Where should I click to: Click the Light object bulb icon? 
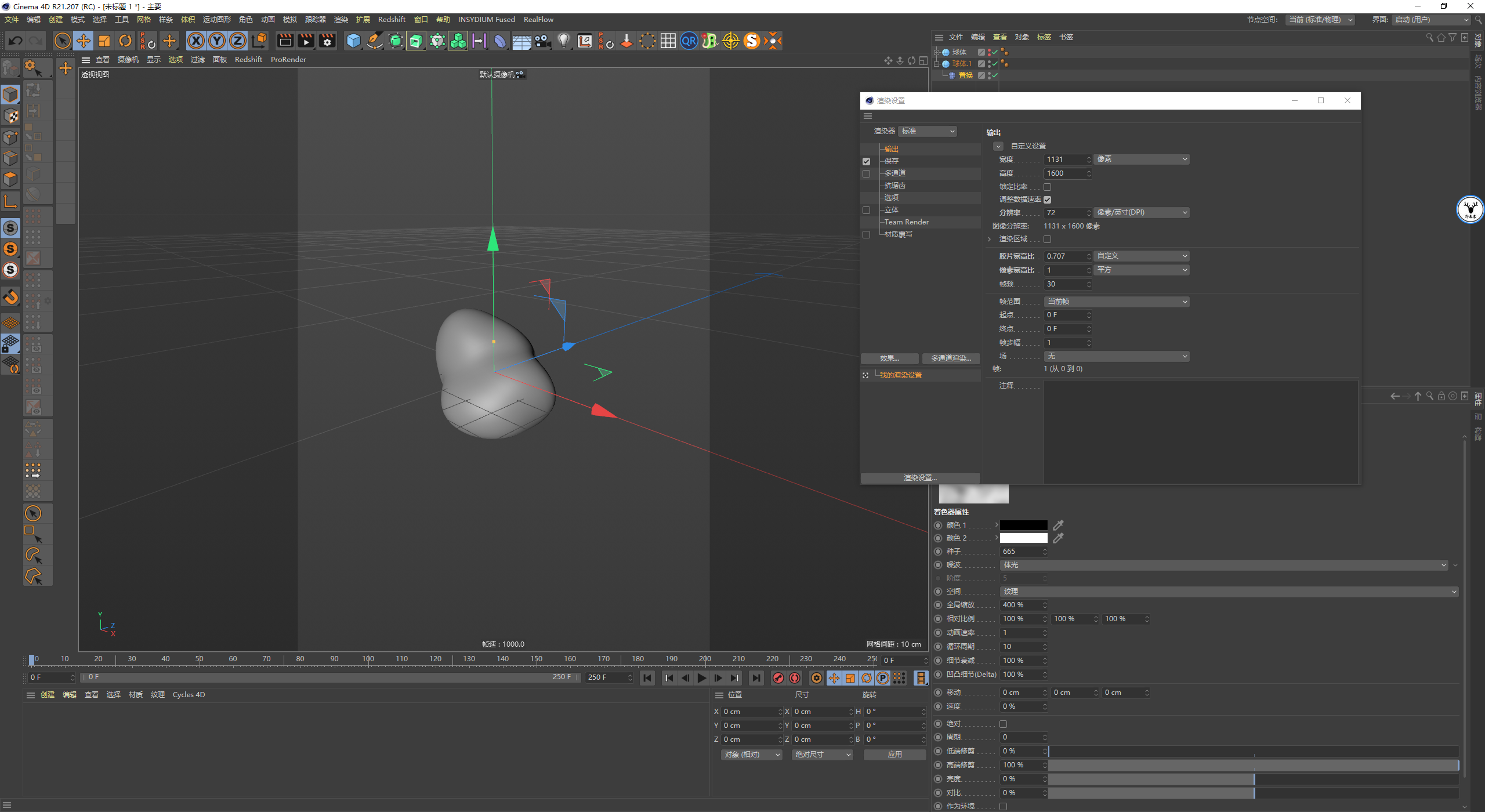pyautogui.click(x=563, y=41)
